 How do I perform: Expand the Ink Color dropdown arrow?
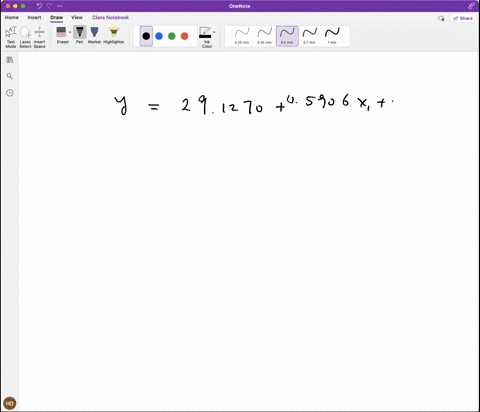[x=214, y=32]
